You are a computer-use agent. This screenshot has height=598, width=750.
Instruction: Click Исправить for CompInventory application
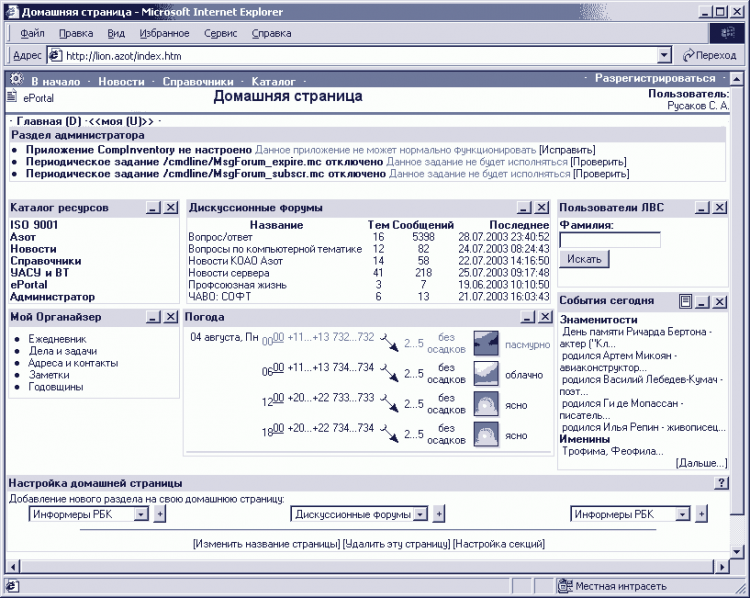click(567, 150)
